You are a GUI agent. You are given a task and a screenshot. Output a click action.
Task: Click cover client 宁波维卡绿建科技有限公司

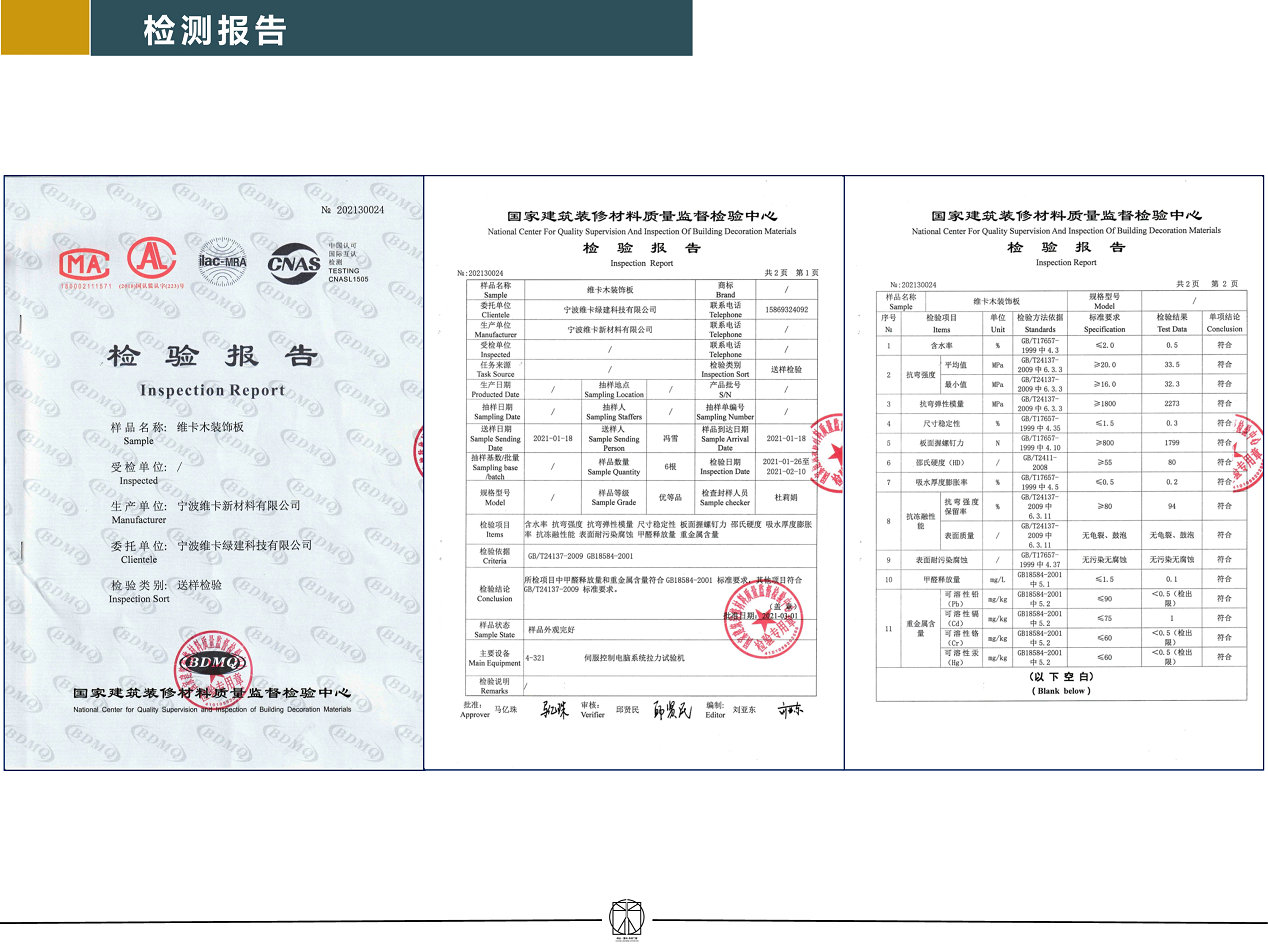[244, 545]
